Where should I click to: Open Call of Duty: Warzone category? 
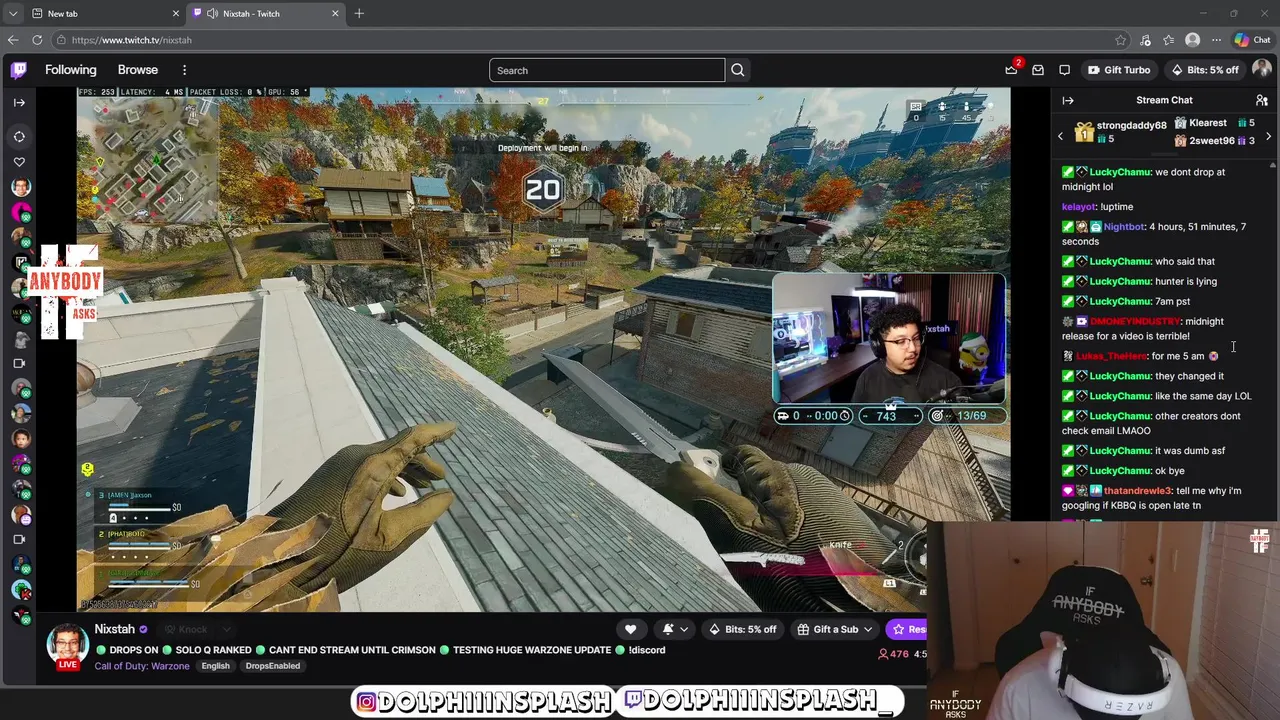pyautogui.click(x=142, y=666)
